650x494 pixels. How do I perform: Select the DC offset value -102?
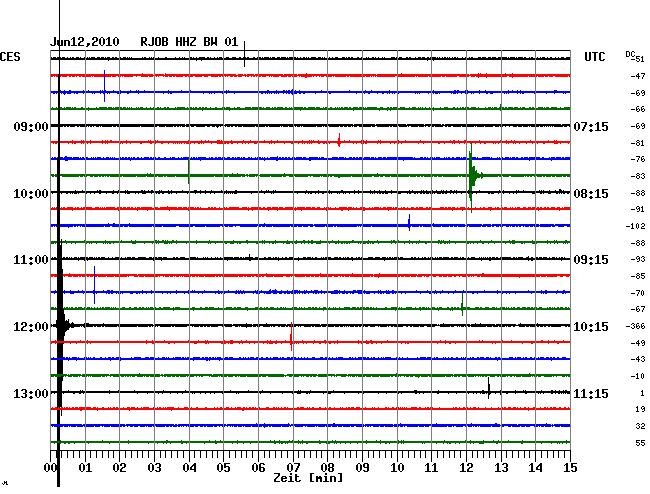[635, 226]
